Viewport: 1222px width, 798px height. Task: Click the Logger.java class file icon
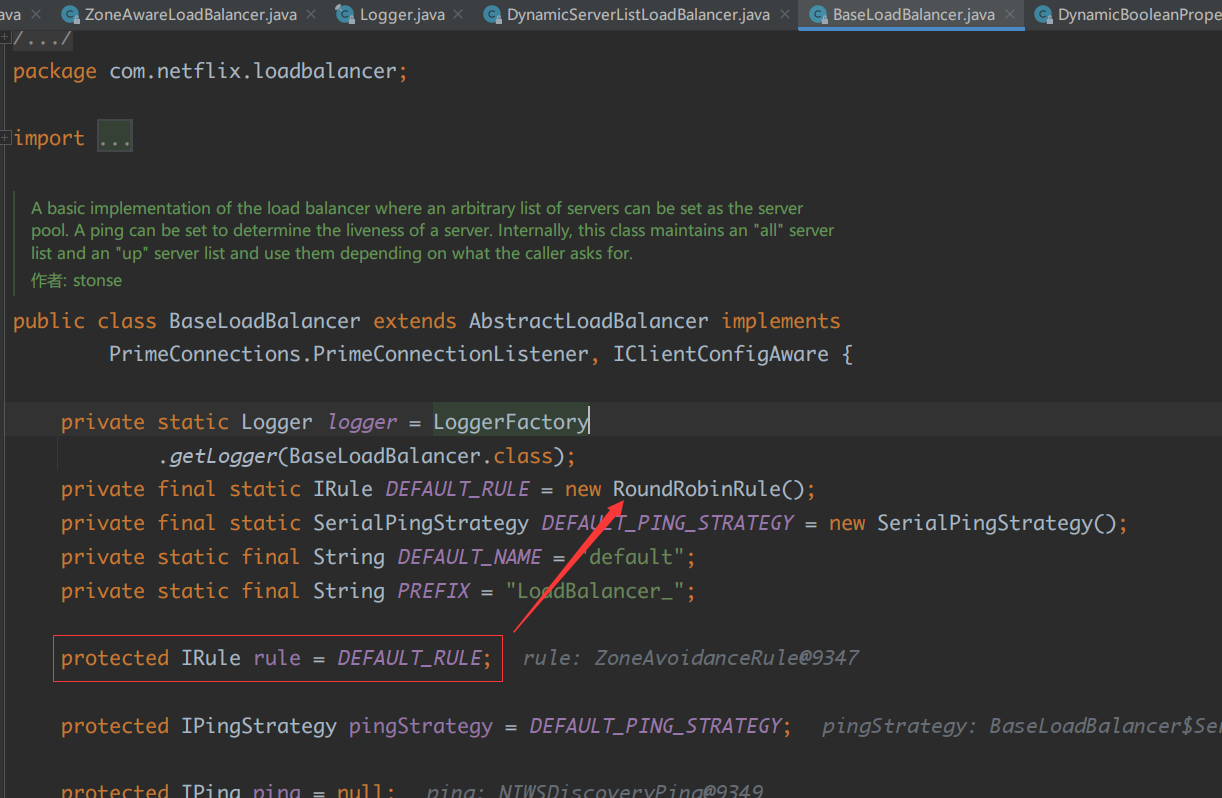(345, 14)
